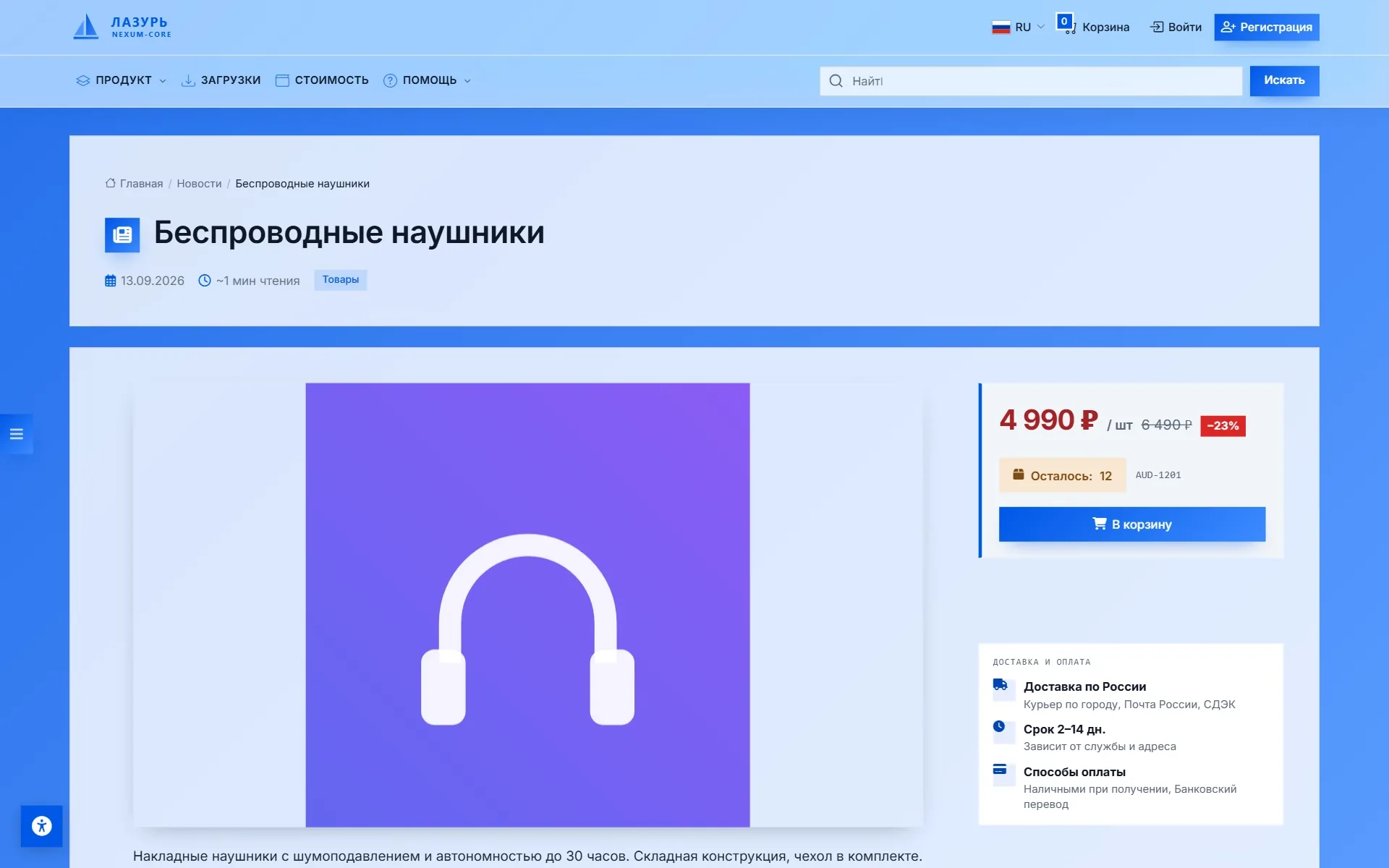Click the calendar icon next to 13.09.2026
Screen dimensions: 1389x868
[x=110, y=281]
